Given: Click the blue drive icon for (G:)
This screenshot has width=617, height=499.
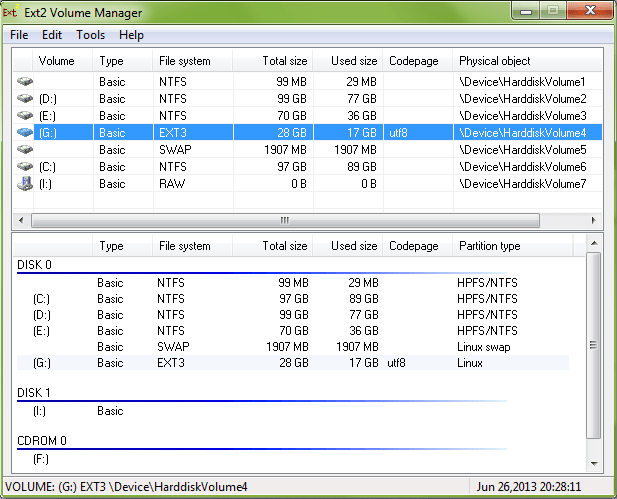Looking at the screenshot, I should [x=24, y=133].
